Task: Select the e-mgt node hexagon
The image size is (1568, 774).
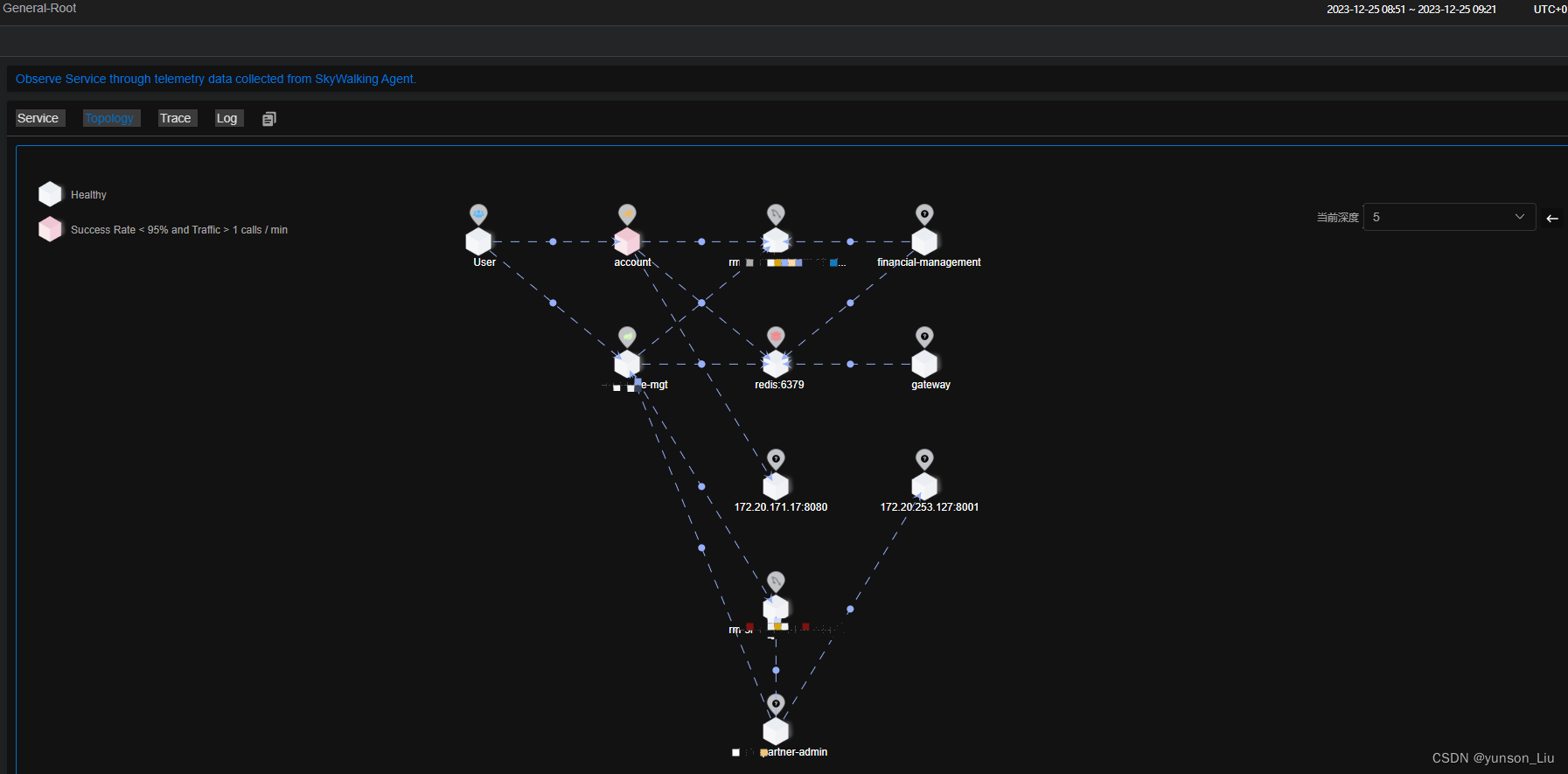Action: [627, 364]
